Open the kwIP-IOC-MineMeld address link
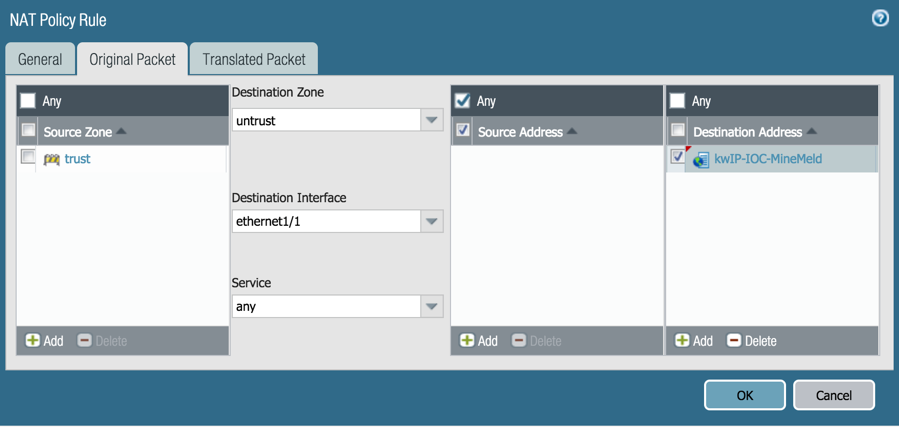Viewport: 899px width, 427px height. [768, 159]
